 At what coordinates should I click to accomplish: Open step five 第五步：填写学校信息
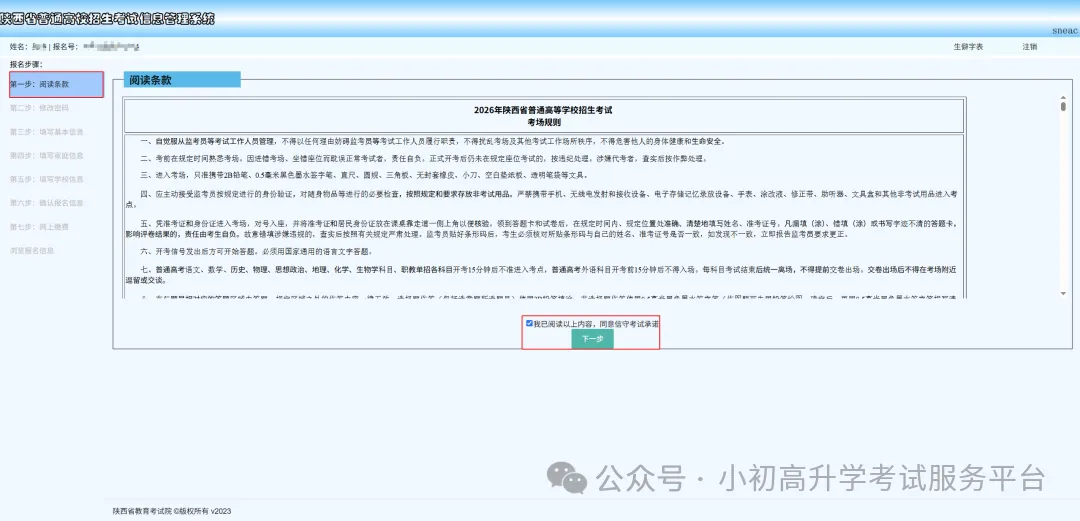(x=47, y=179)
